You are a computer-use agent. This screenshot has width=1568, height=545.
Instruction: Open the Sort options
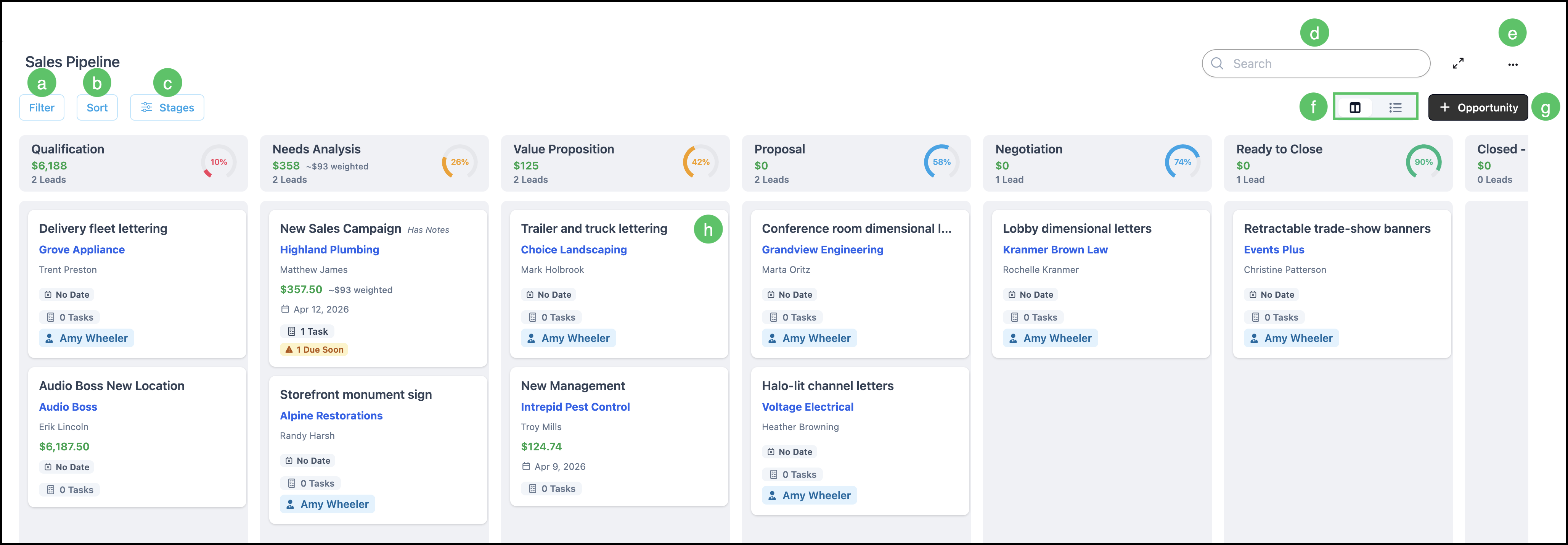pos(97,108)
